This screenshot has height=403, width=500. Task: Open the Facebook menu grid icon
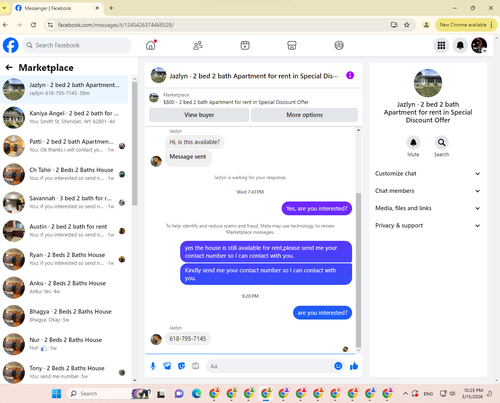(x=441, y=45)
